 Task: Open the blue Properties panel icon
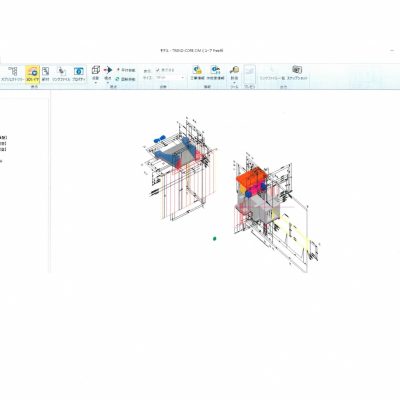coord(79,74)
